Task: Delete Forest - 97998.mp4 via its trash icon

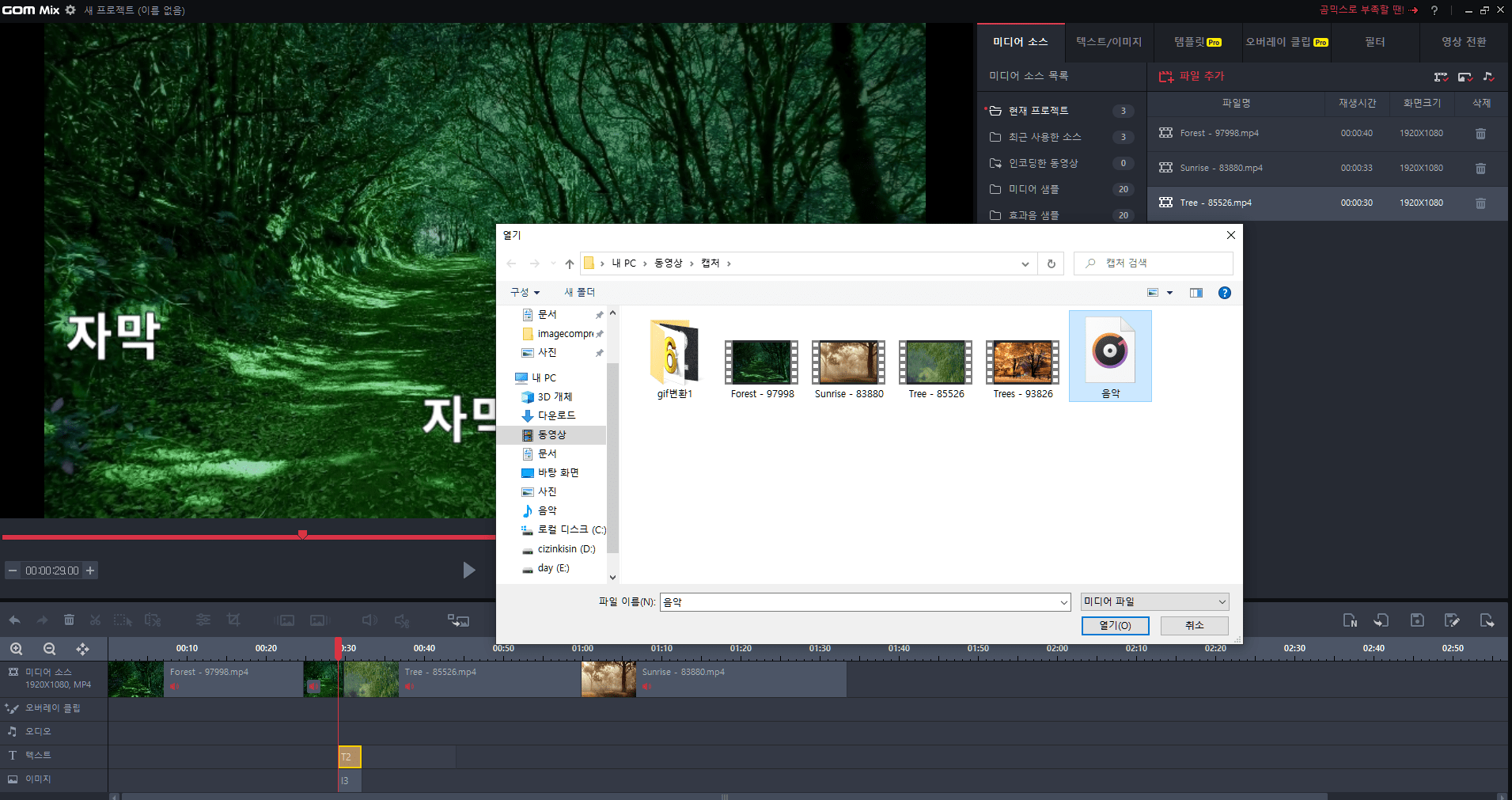Action: coord(1480,134)
